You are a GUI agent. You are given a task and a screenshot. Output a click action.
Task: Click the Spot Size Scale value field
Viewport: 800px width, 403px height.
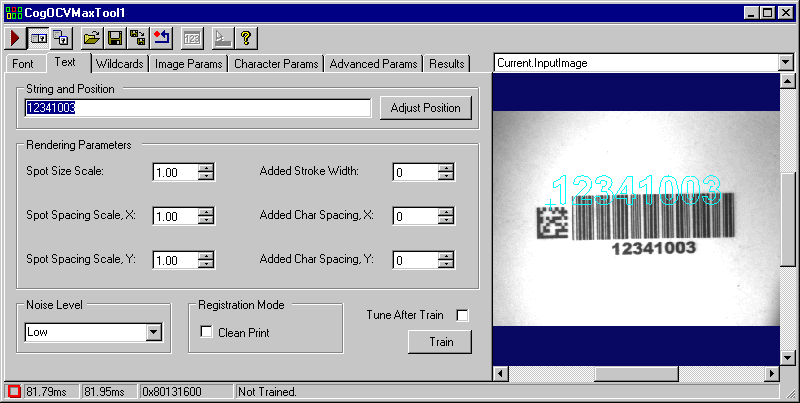coord(175,172)
